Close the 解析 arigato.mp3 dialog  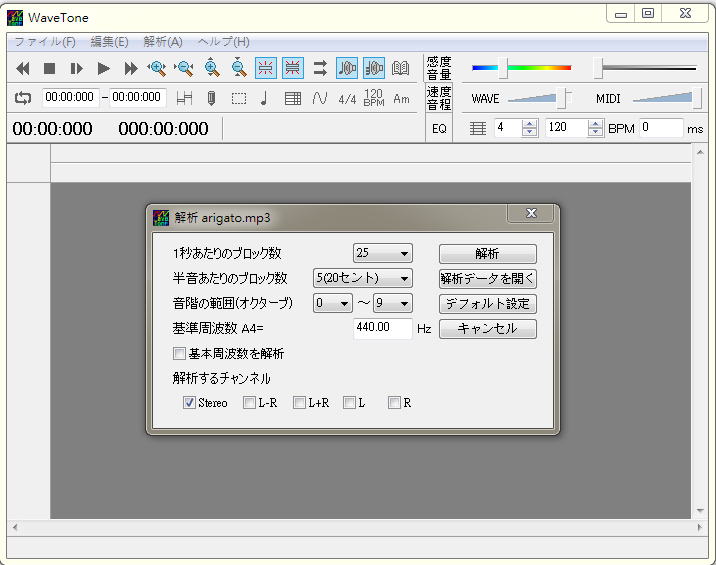point(531,213)
